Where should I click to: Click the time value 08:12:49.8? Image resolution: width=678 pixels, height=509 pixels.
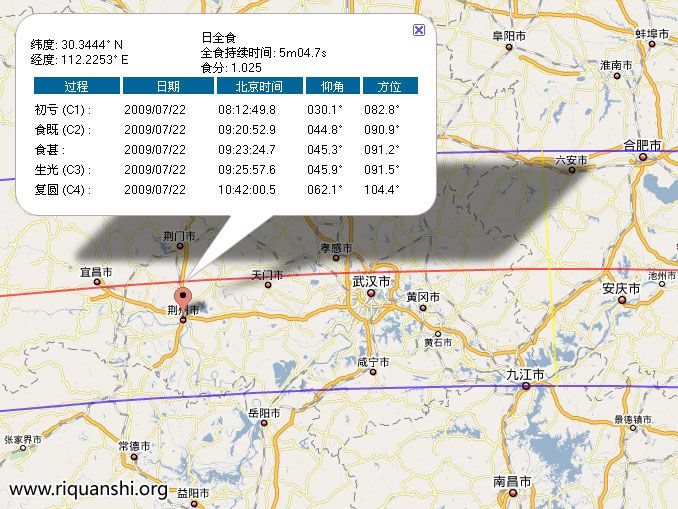[x=247, y=110]
